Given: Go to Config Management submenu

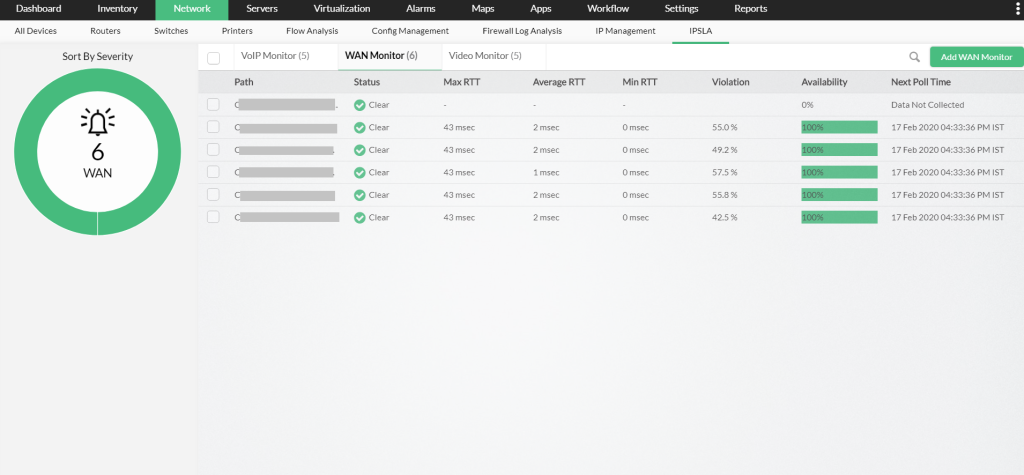Looking at the screenshot, I should coord(410,31).
